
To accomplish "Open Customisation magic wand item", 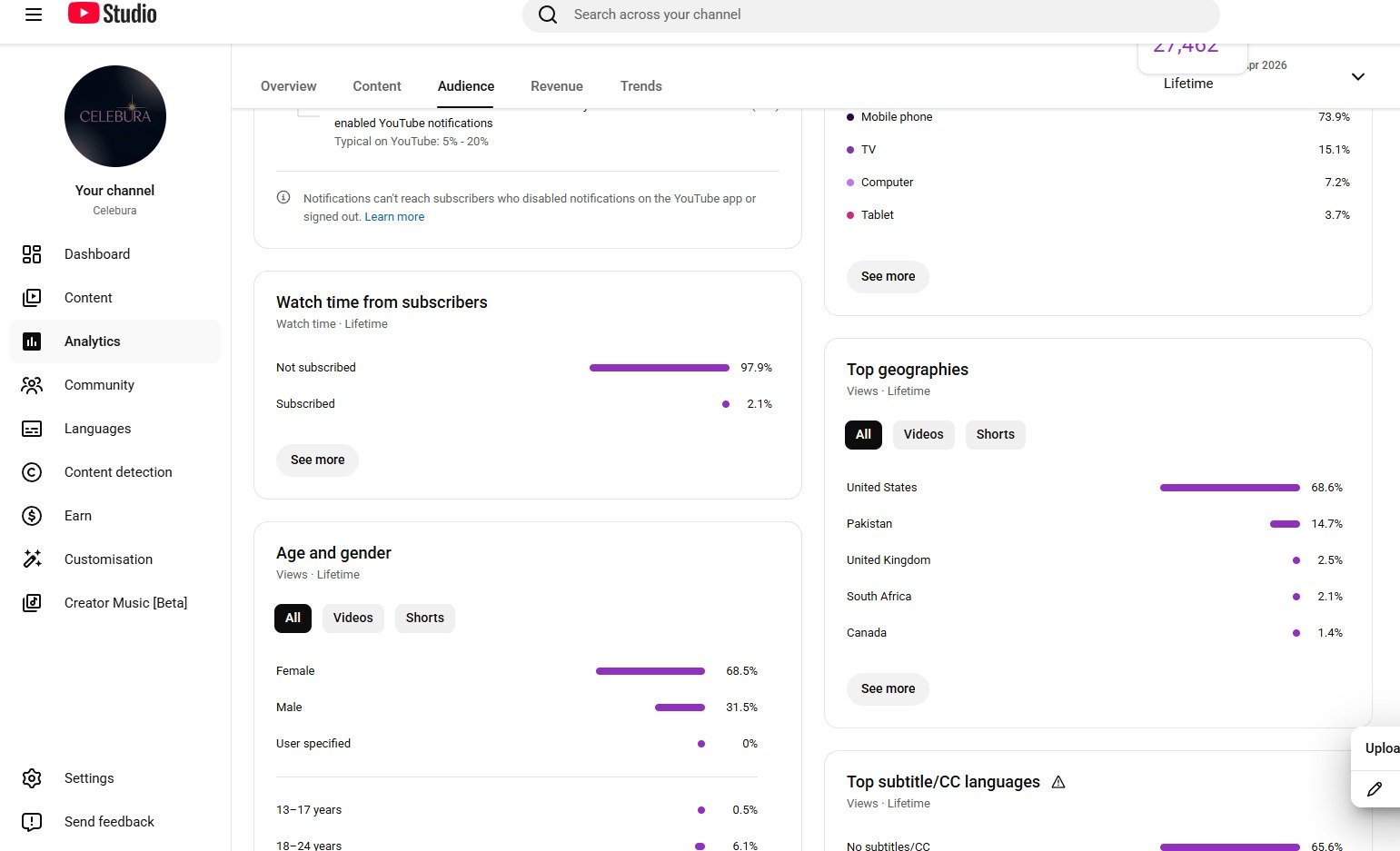I will [108, 559].
